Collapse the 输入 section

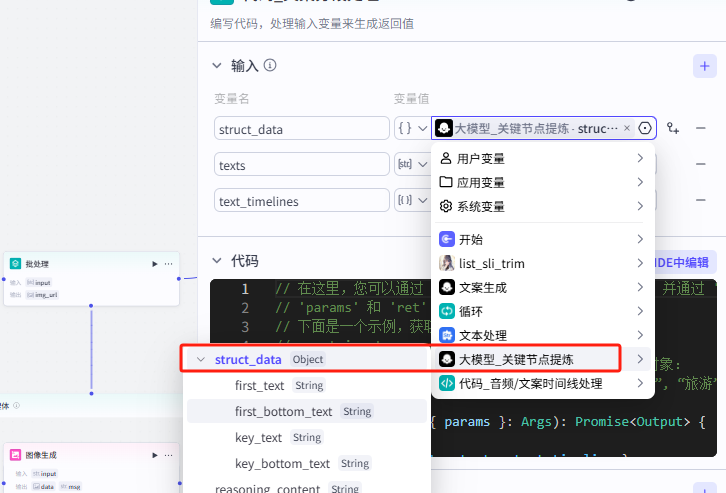217,66
